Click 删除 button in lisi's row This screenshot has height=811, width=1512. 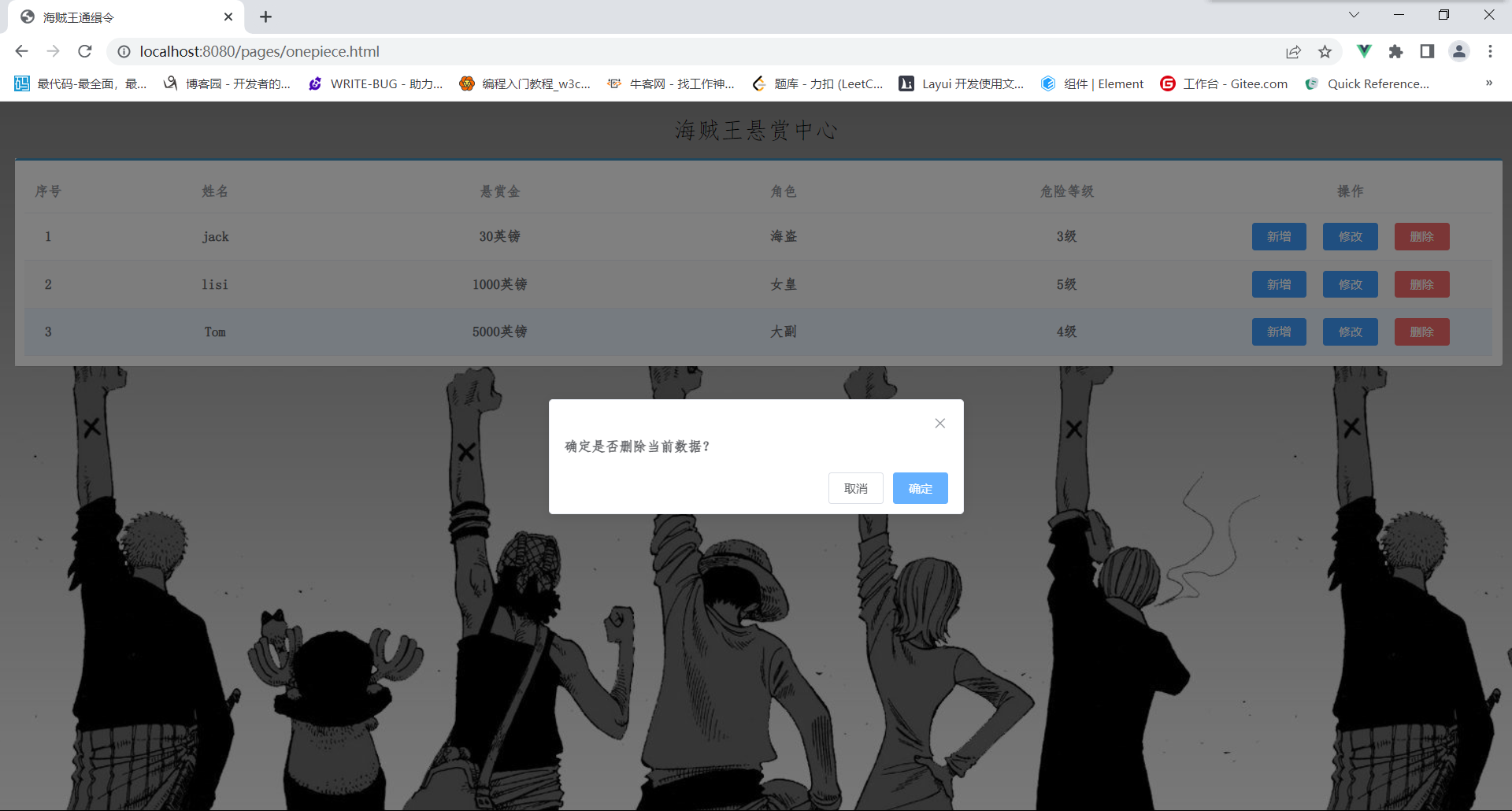click(1421, 284)
